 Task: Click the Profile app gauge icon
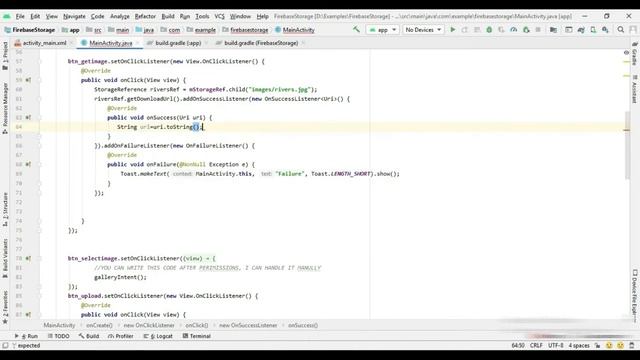[513, 30]
